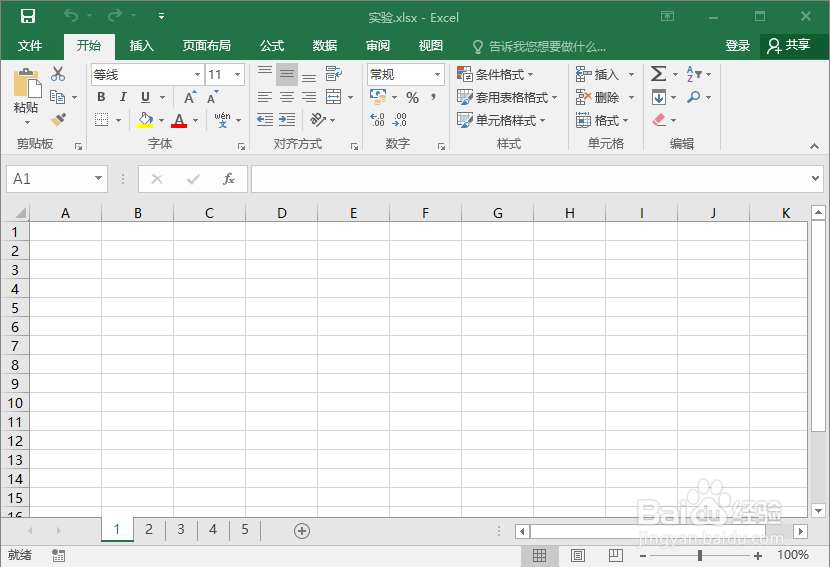Click zoom in plus button
The image size is (830, 567).
coord(758,555)
